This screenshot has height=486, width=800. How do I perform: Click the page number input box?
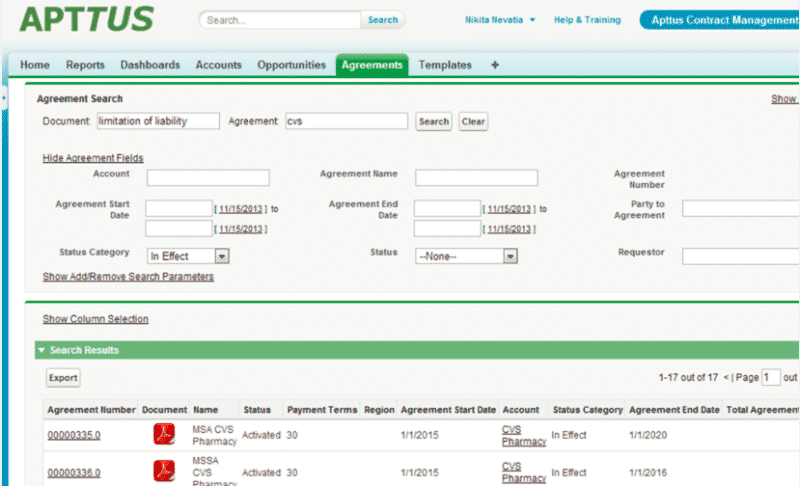tap(771, 378)
